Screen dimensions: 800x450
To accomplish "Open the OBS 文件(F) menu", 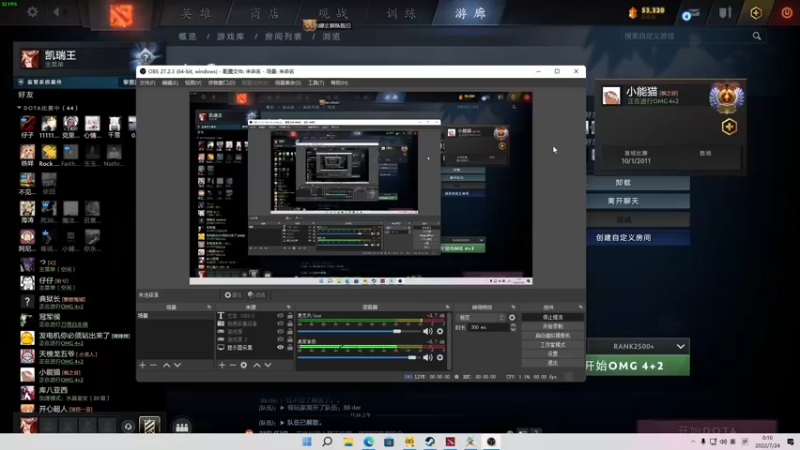I will (147, 83).
